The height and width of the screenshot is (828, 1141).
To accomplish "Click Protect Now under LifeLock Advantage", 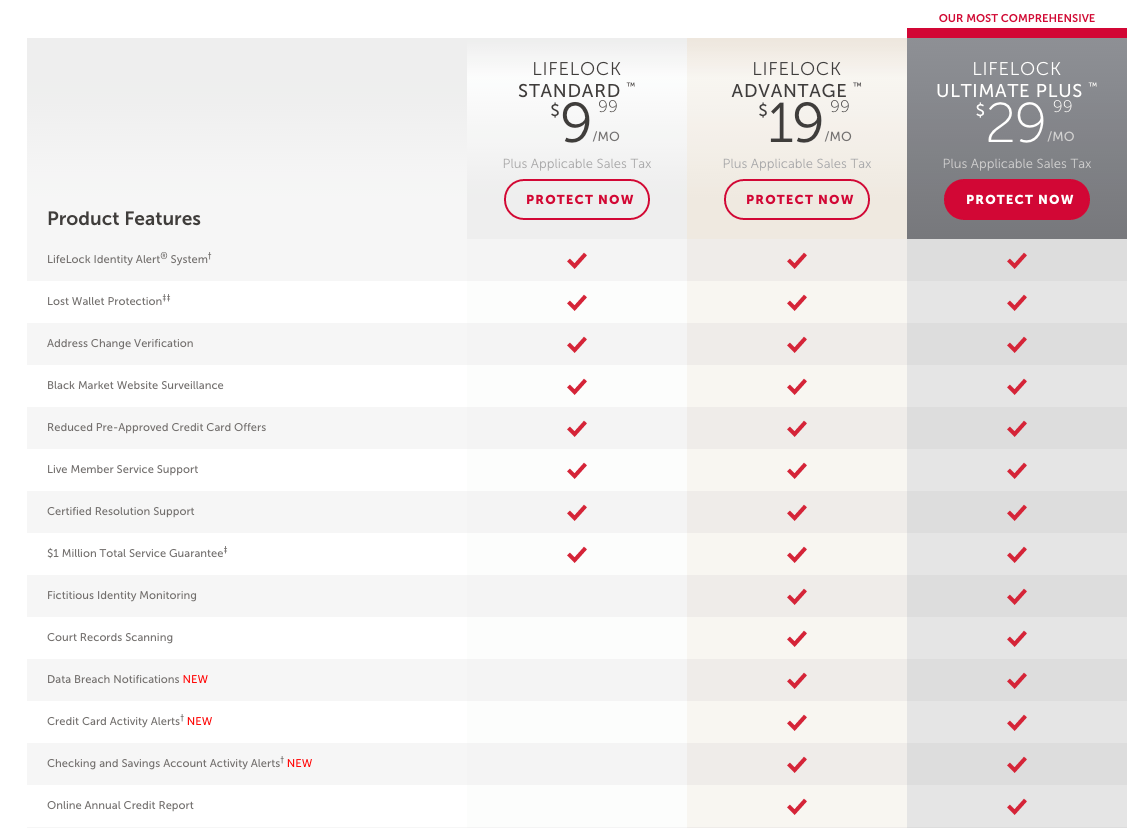I will tap(797, 199).
